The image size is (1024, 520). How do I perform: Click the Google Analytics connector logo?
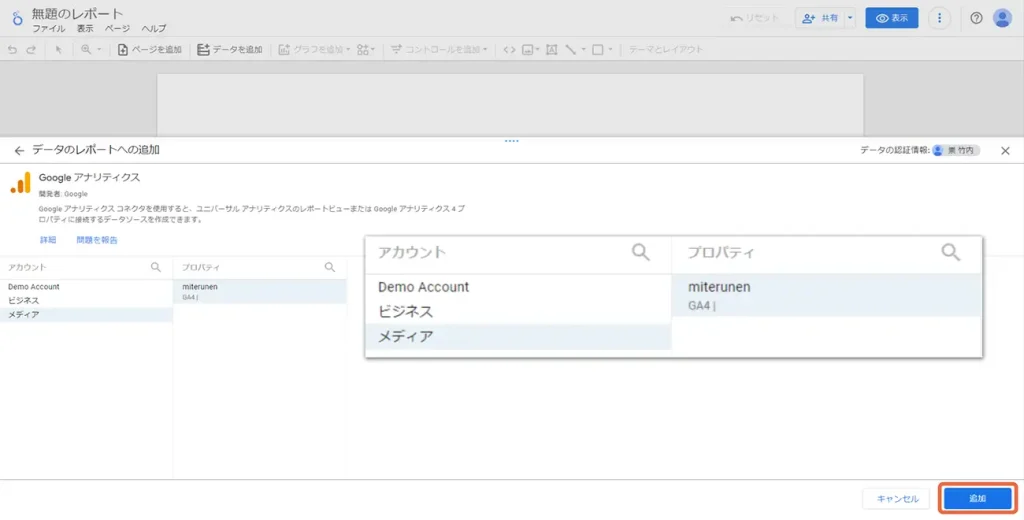[20, 183]
